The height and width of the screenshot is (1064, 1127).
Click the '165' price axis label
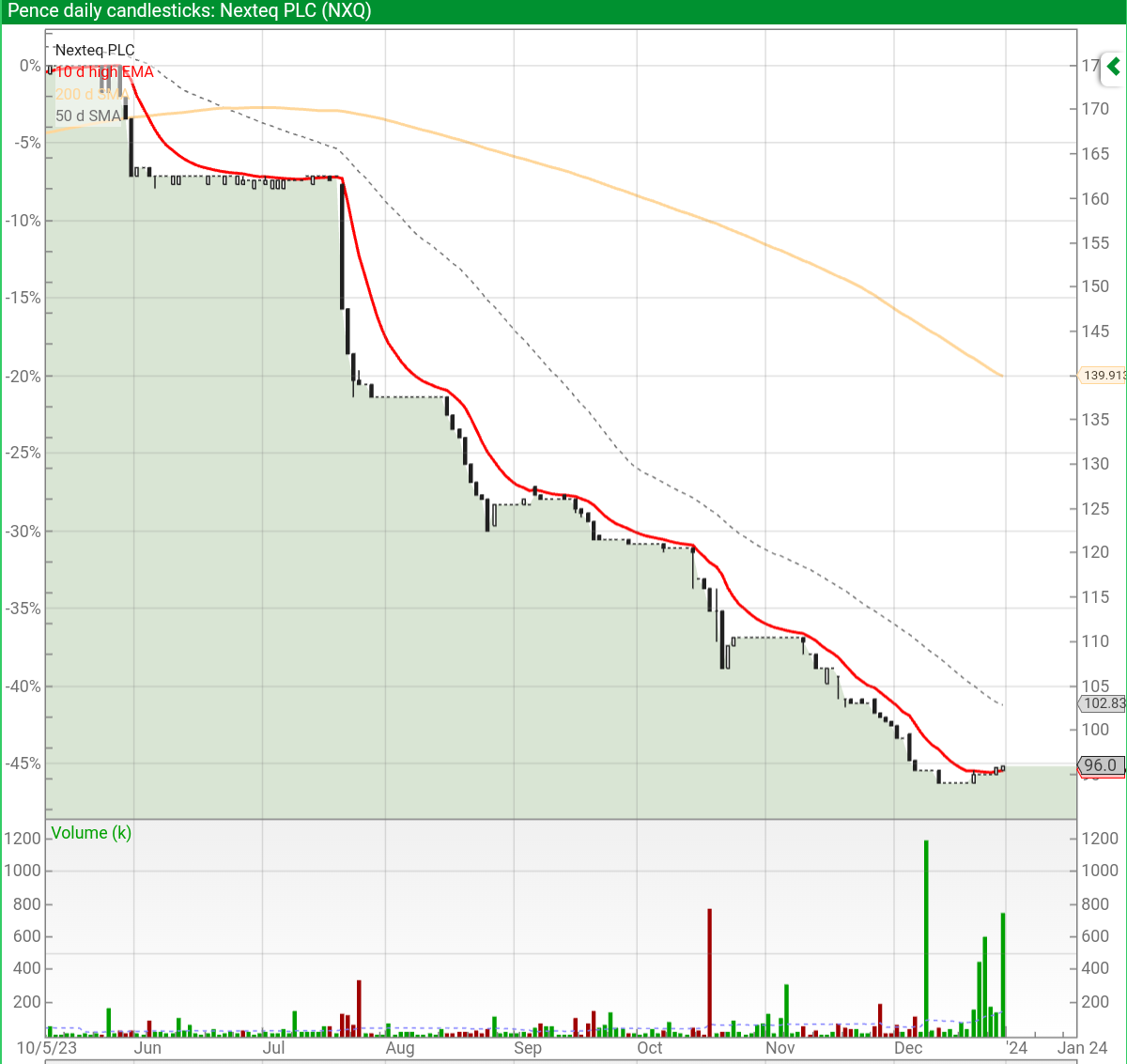pyautogui.click(x=1095, y=154)
